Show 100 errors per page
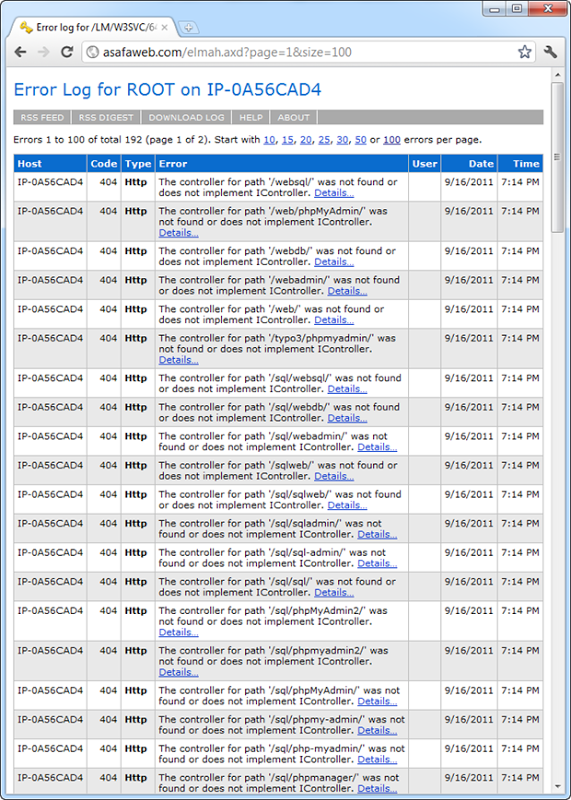This screenshot has width=571, height=800. tap(391, 140)
